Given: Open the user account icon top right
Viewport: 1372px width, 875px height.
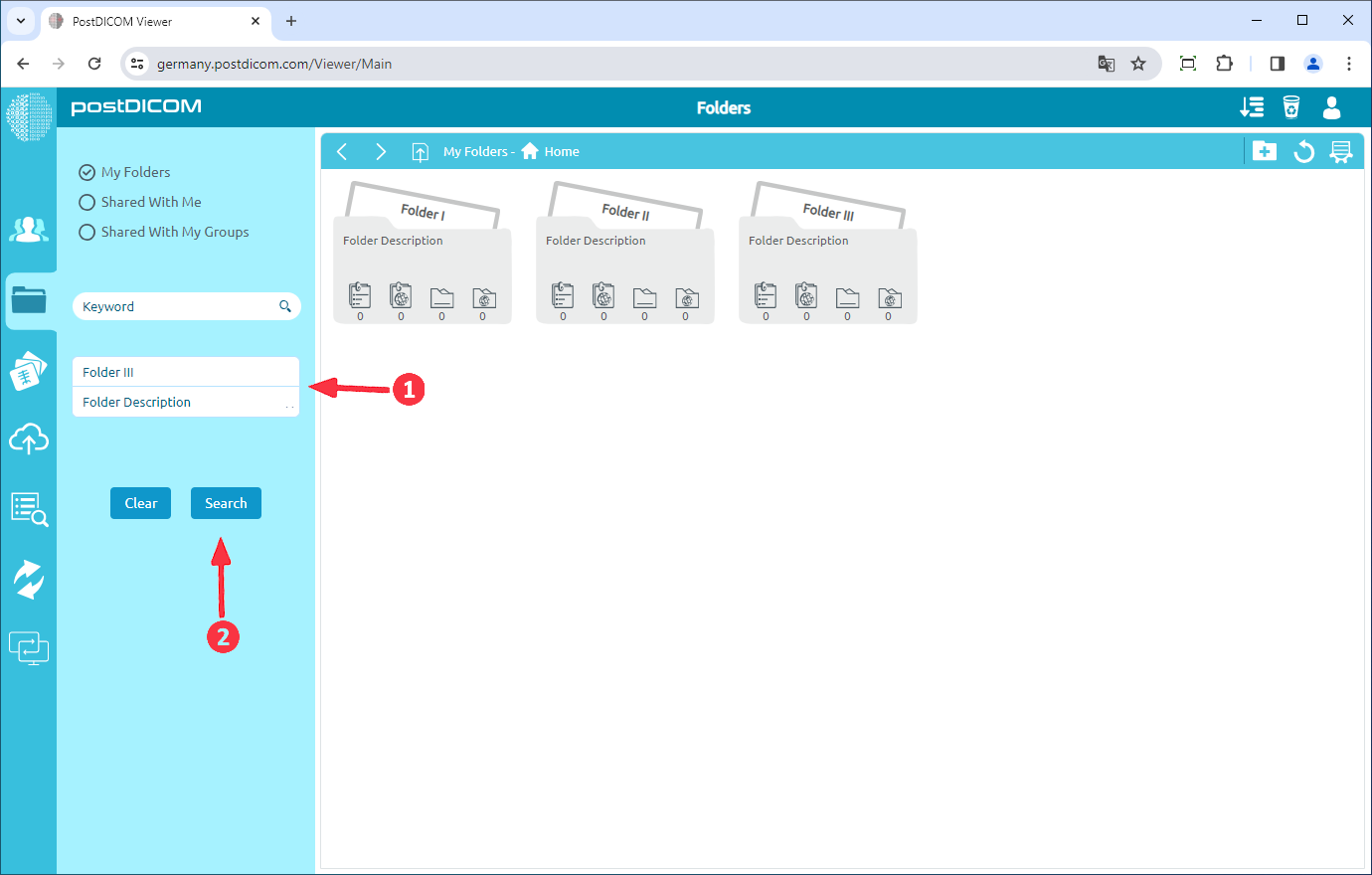Looking at the screenshot, I should (1331, 107).
